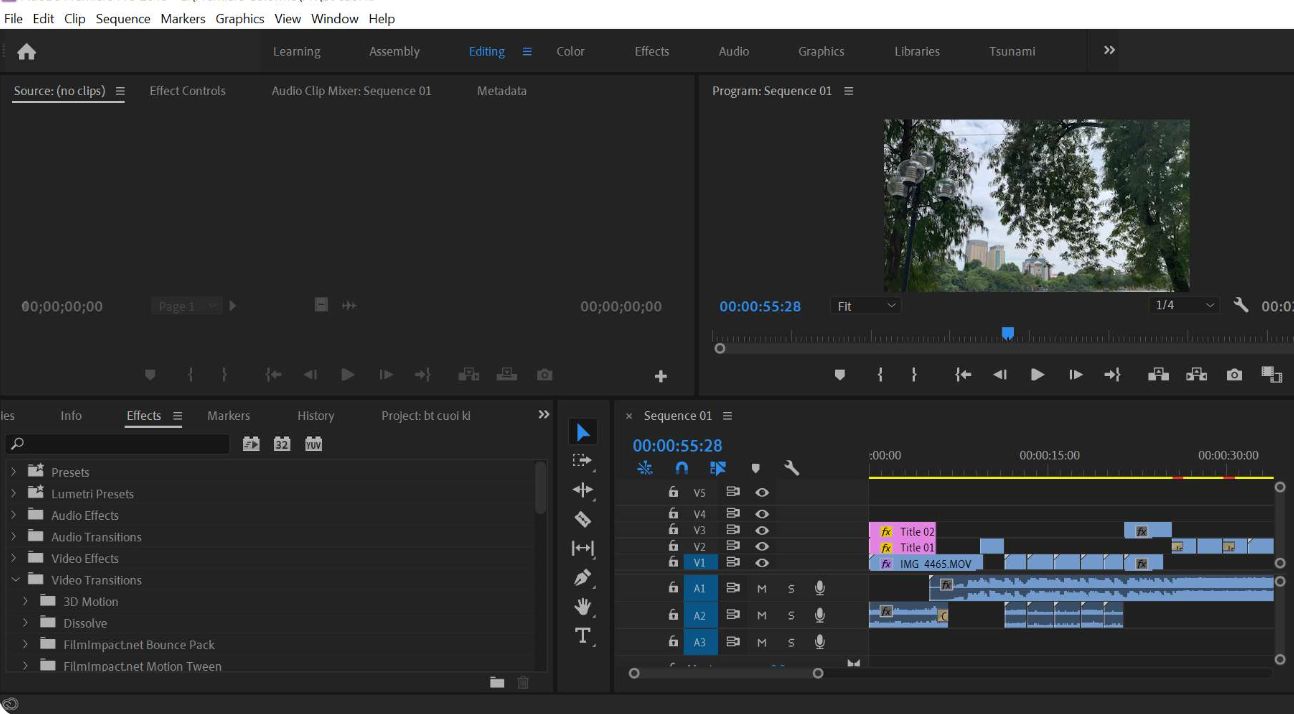Open the Sequence menu
Screen dimensions: 1294x714
[123, 19]
